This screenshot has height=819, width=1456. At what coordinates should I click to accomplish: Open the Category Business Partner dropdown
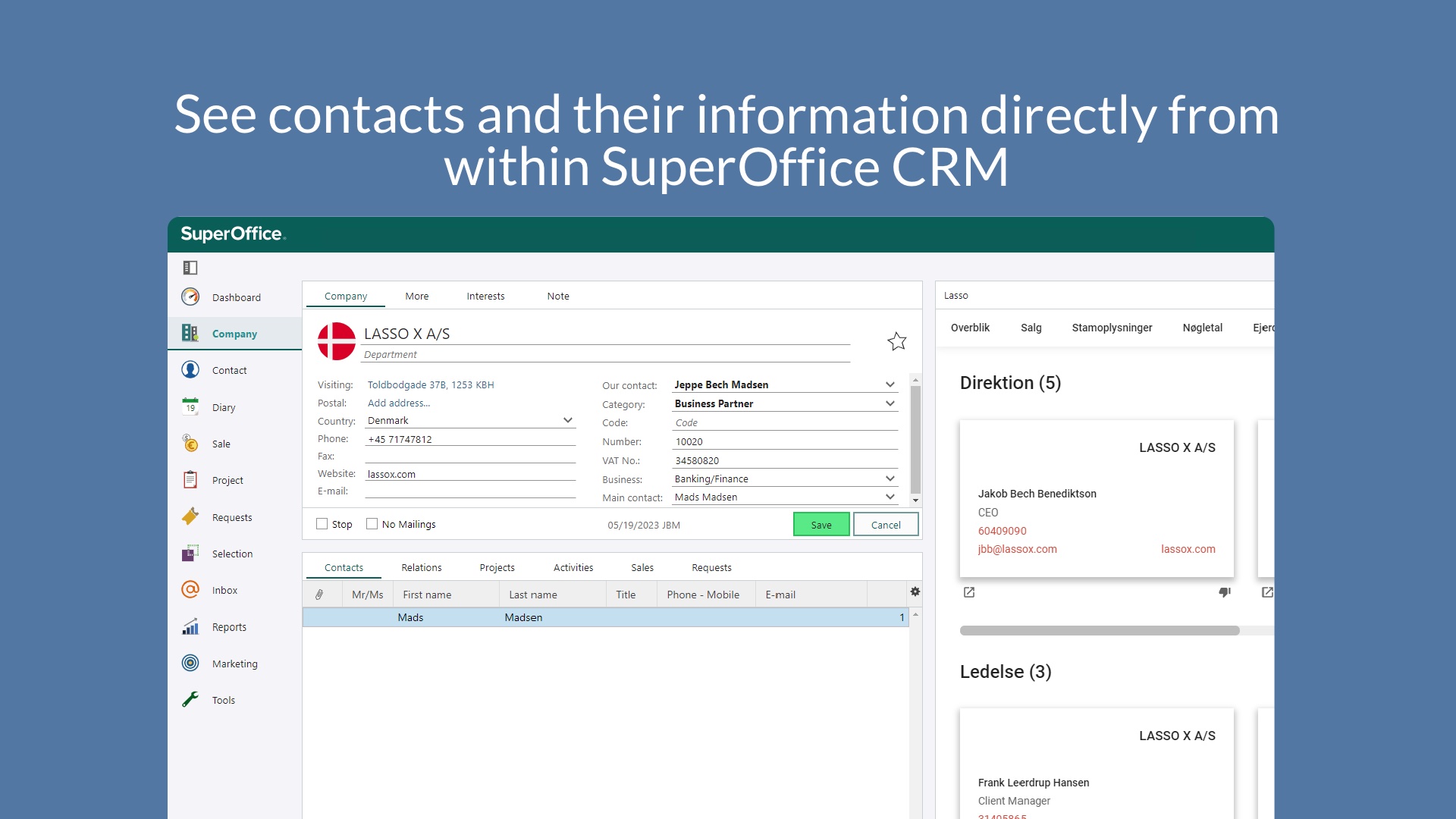890,403
